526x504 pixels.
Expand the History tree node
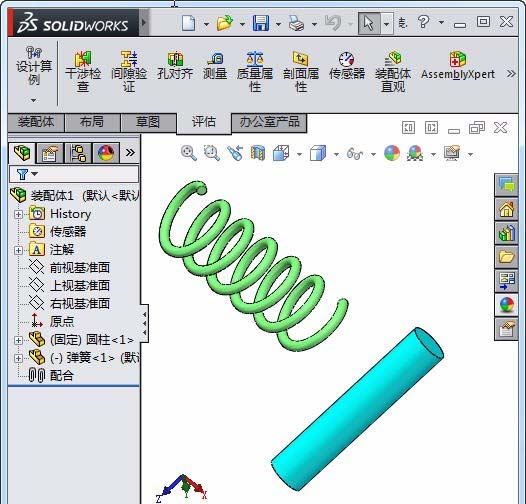[x=18, y=214]
